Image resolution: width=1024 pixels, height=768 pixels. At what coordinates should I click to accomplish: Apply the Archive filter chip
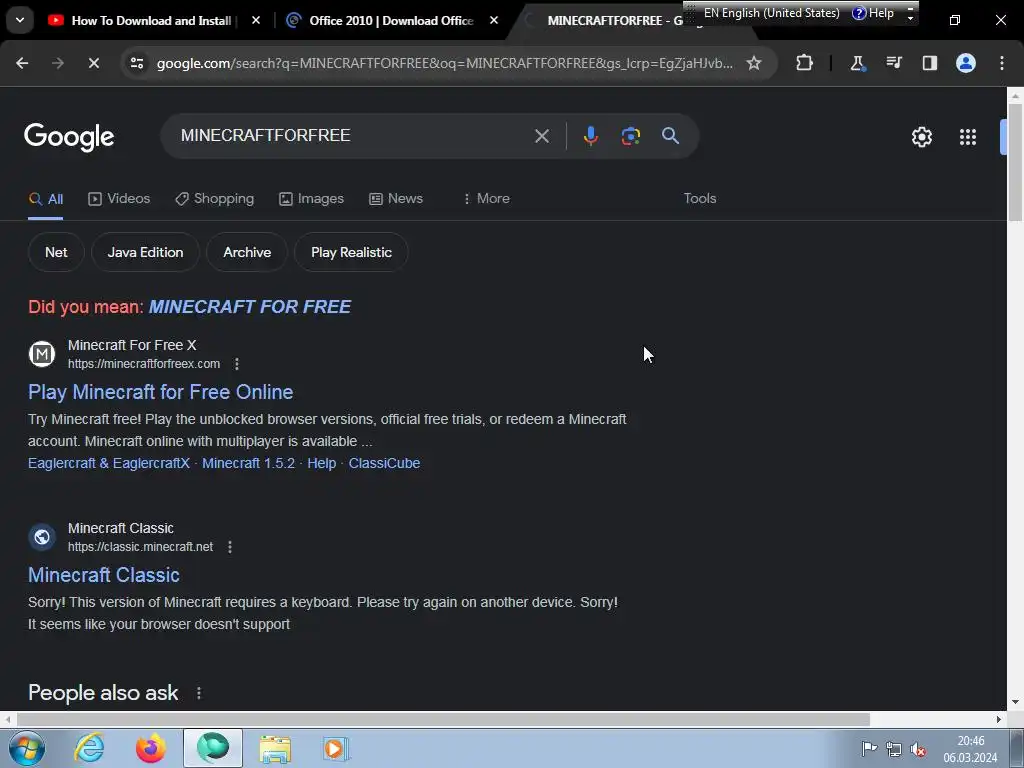click(x=247, y=252)
